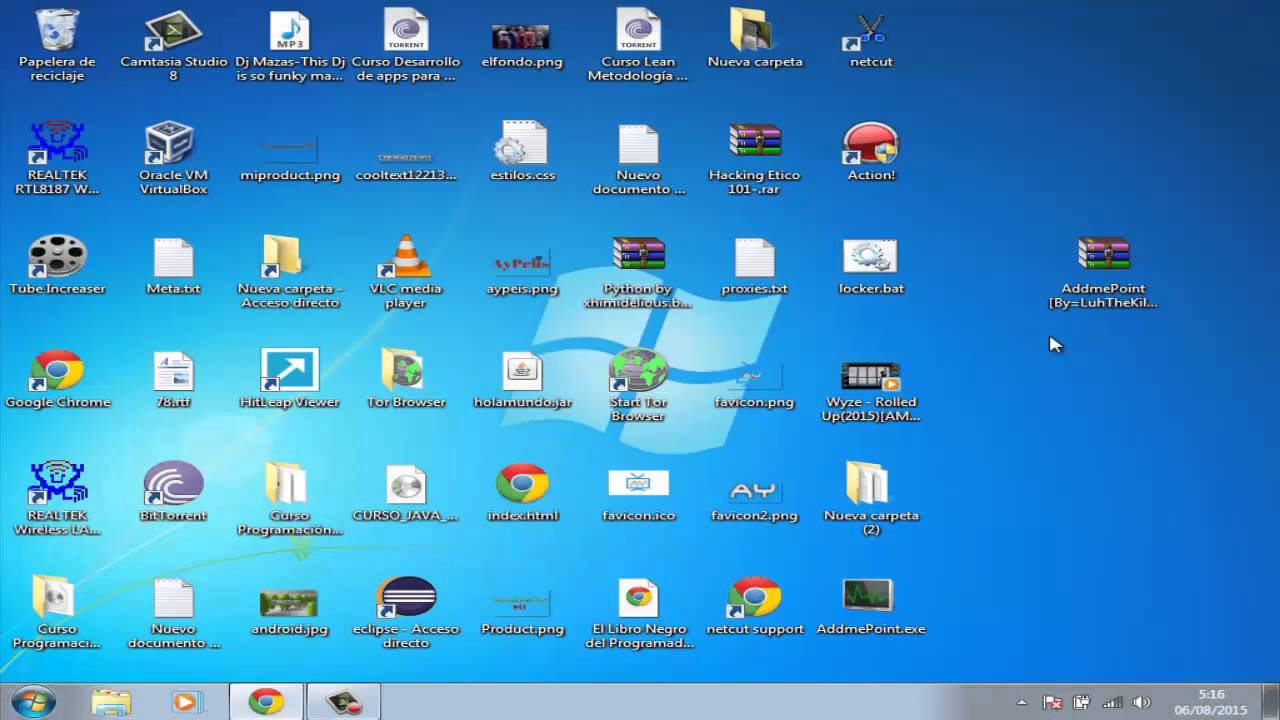Open Curso Programaci folder below REALTEK Wireless

(53, 598)
